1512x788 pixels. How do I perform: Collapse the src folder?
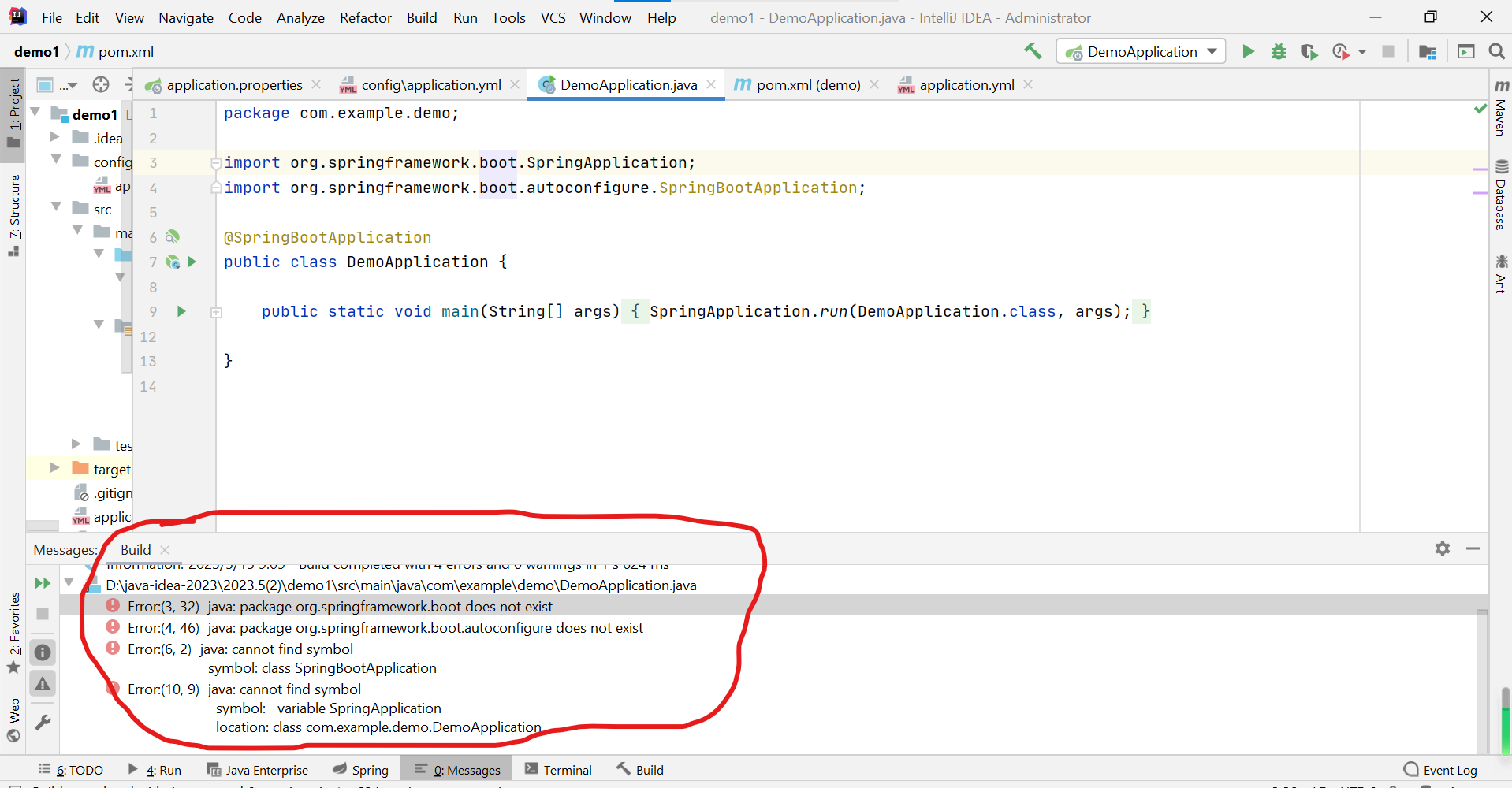(x=56, y=207)
